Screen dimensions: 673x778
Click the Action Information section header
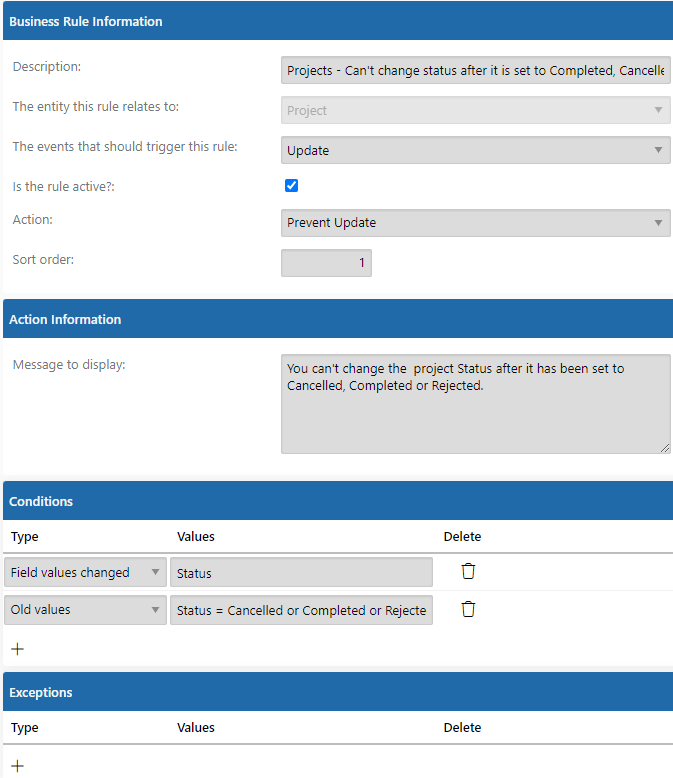(338, 319)
